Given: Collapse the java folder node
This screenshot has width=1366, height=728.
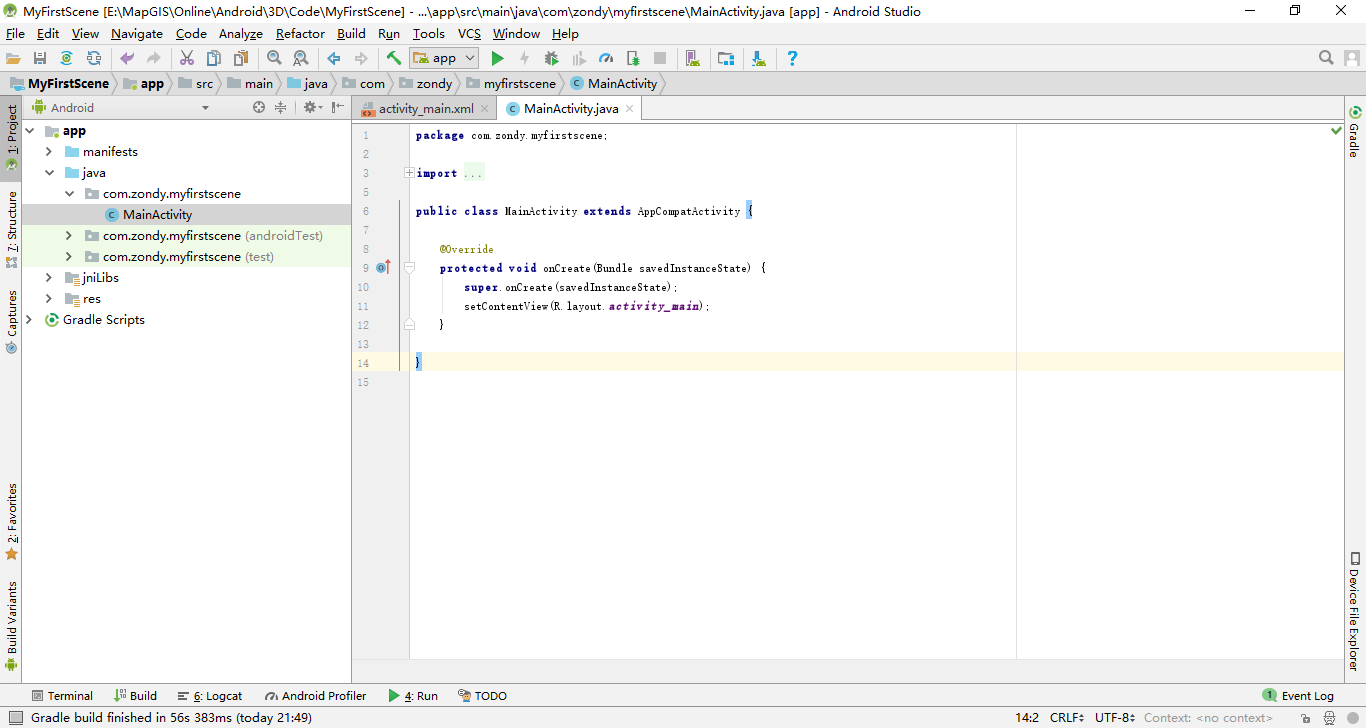Looking at the screenshot, I should click(49, 173).
